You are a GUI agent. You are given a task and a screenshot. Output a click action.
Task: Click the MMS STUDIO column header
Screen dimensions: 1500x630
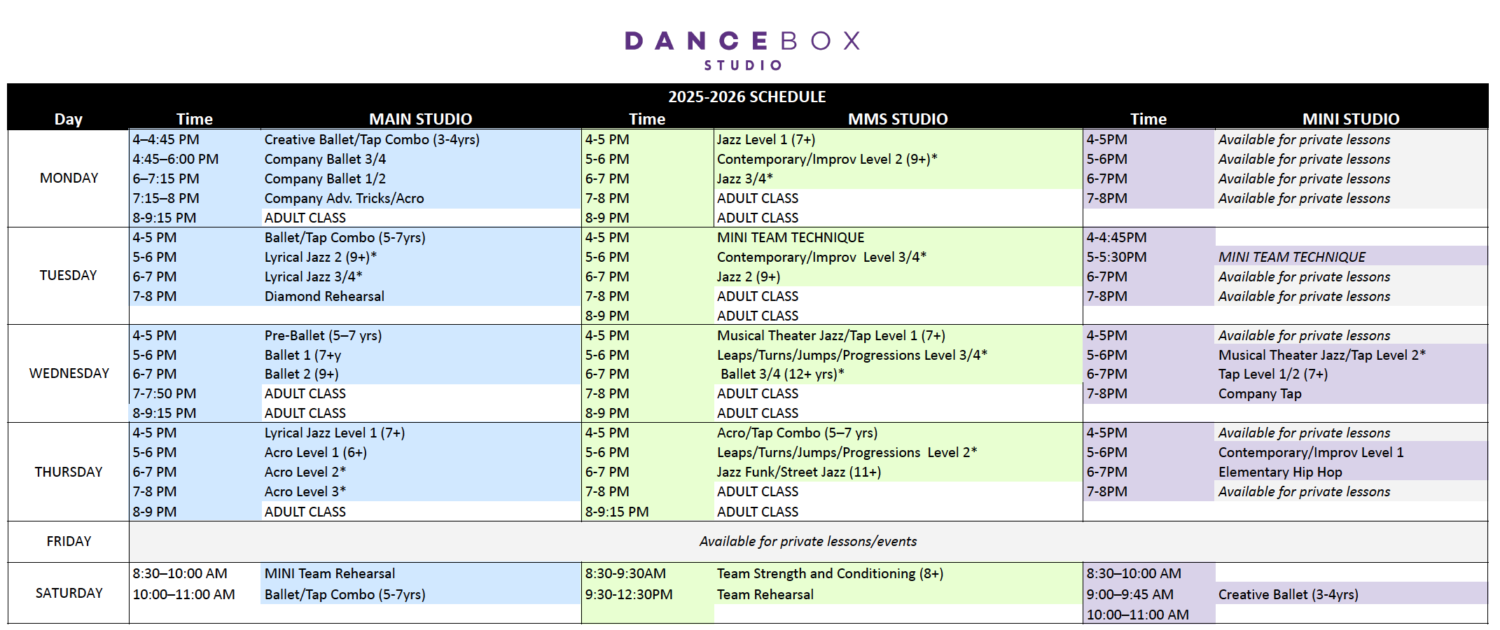(x=897, y=119)
